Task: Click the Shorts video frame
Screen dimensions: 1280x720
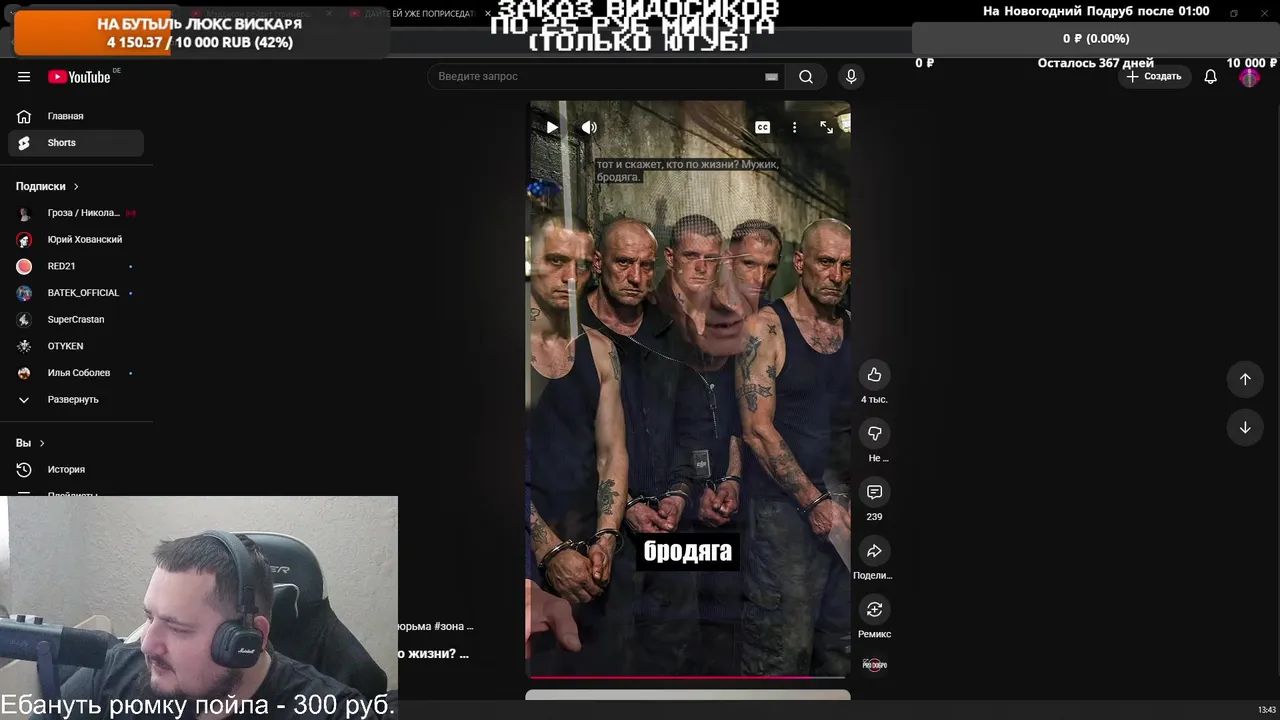Action: (688, 390)
